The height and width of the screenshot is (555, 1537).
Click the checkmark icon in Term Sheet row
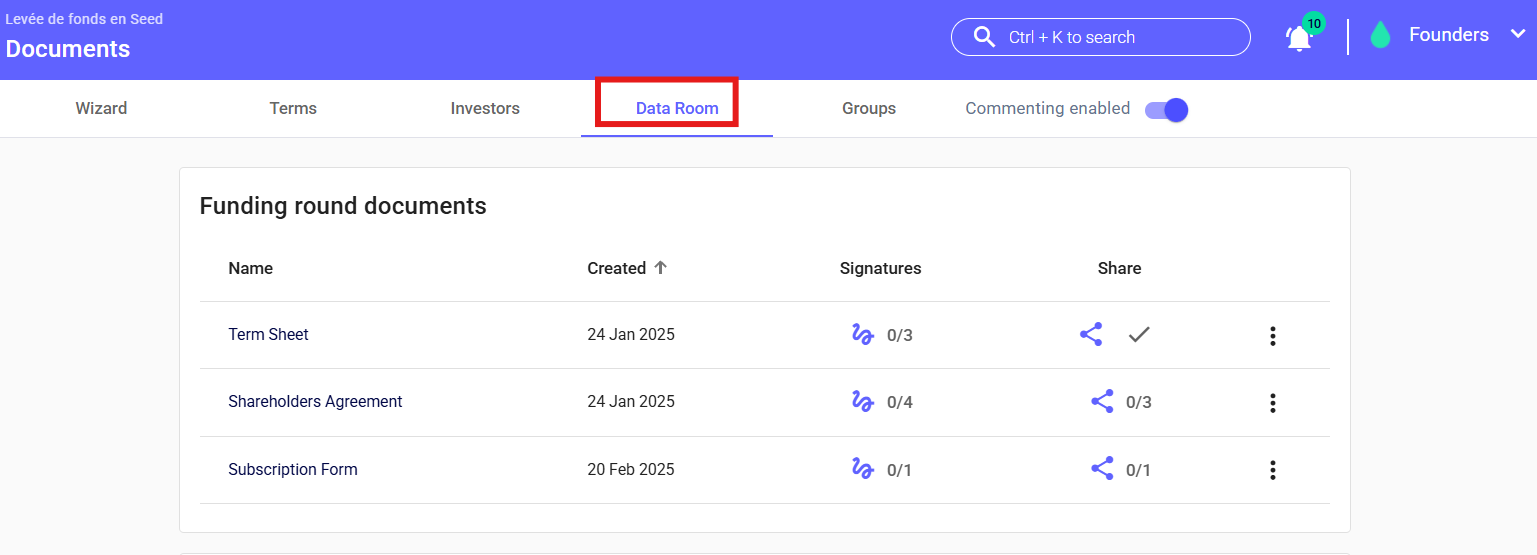(x=1139, y=335)
